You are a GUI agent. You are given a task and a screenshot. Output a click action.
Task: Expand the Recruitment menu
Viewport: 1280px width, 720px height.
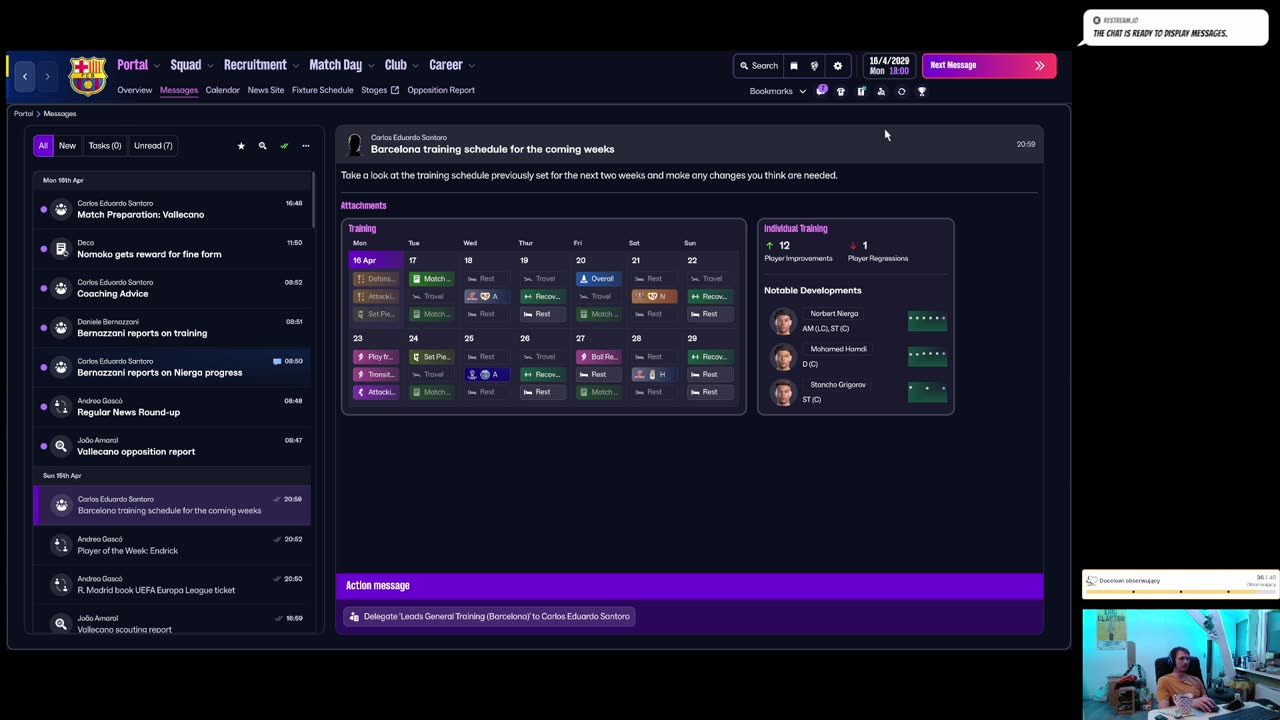coord(261,65)
